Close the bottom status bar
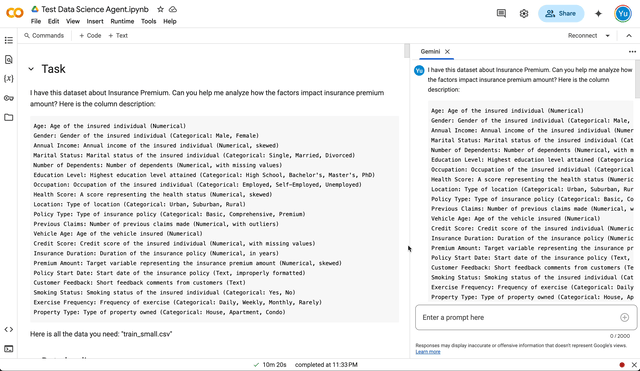The height and width of the screenshot is (371, 640). click(634, 365)
